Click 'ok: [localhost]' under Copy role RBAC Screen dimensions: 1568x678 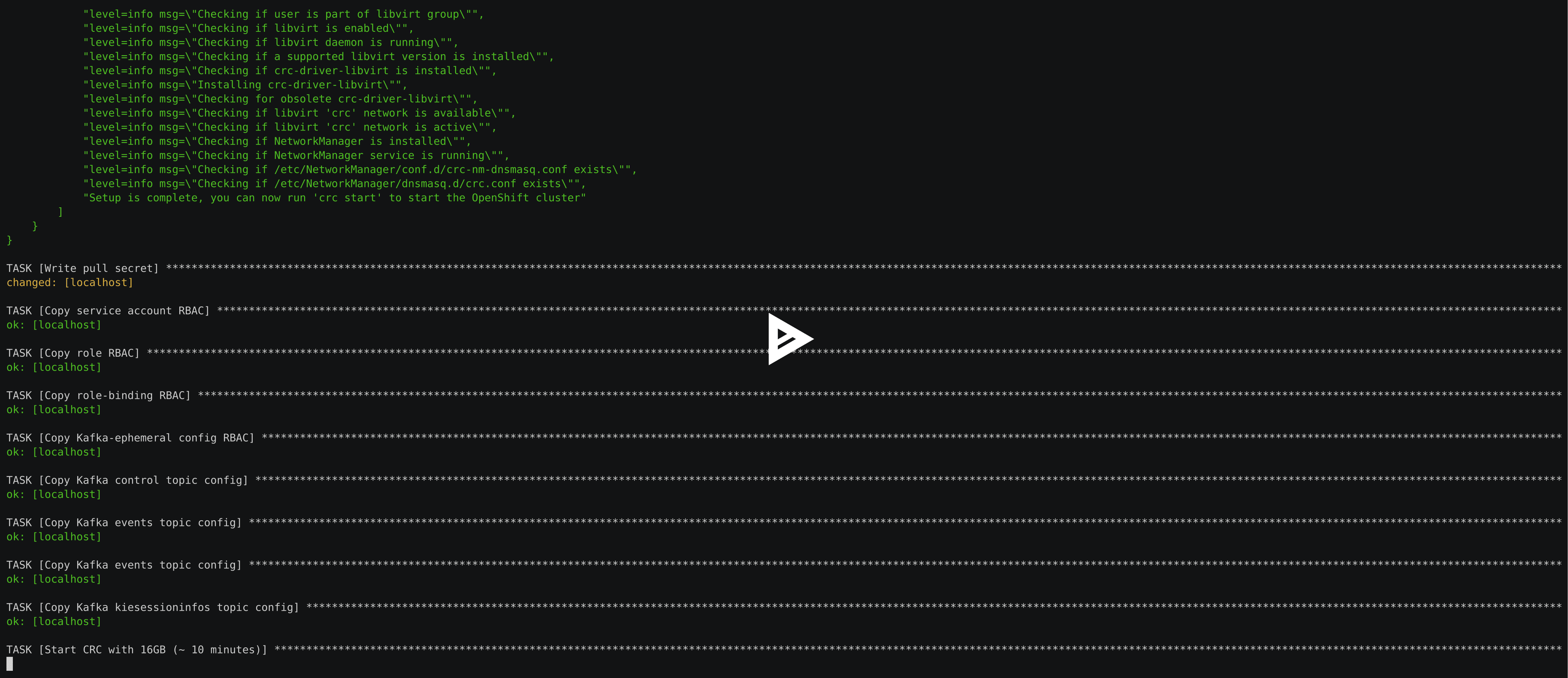54,367
